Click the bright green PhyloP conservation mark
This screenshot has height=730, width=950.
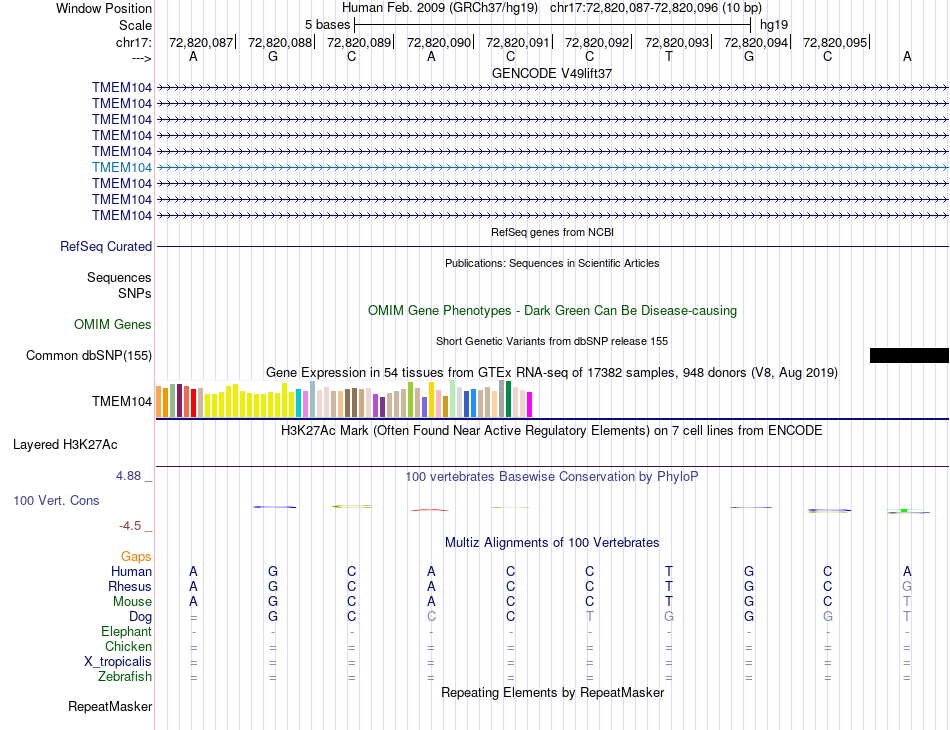pos(904,511)
